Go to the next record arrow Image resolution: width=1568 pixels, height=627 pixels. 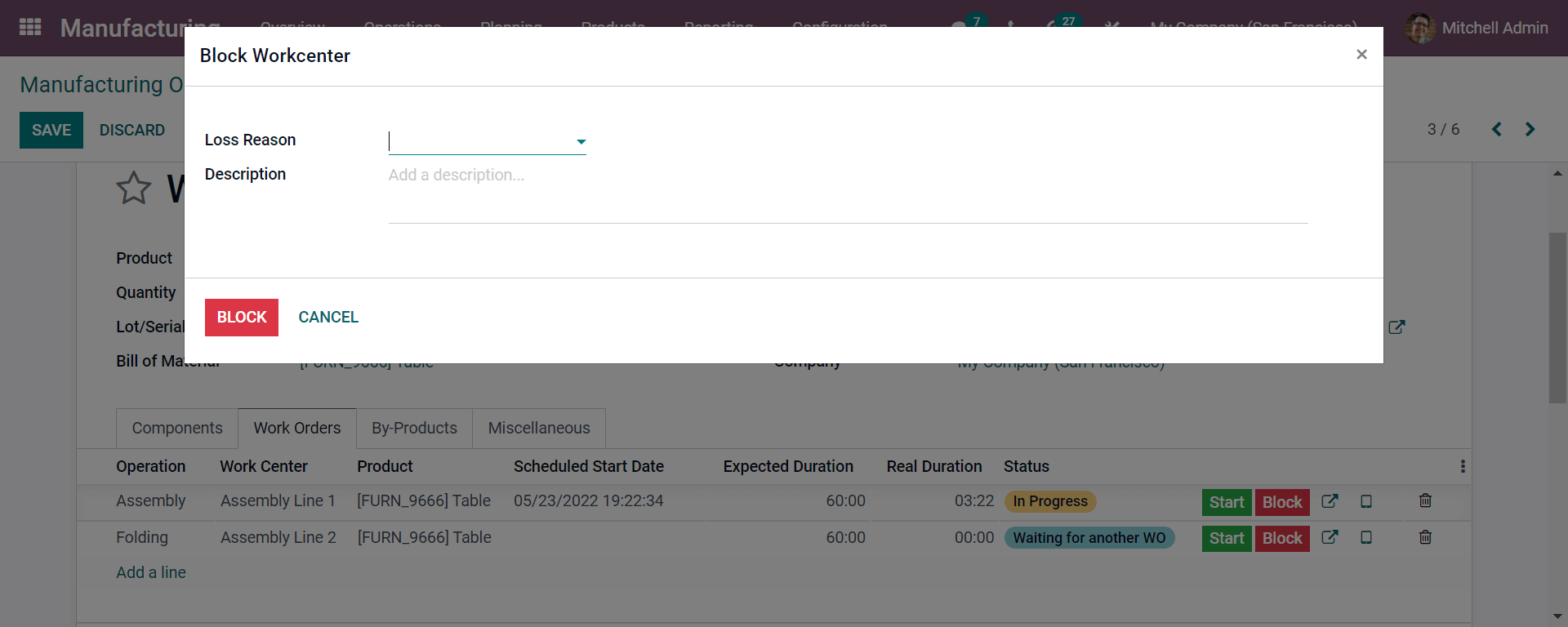pyautogui.click(x=1530, y=129)
